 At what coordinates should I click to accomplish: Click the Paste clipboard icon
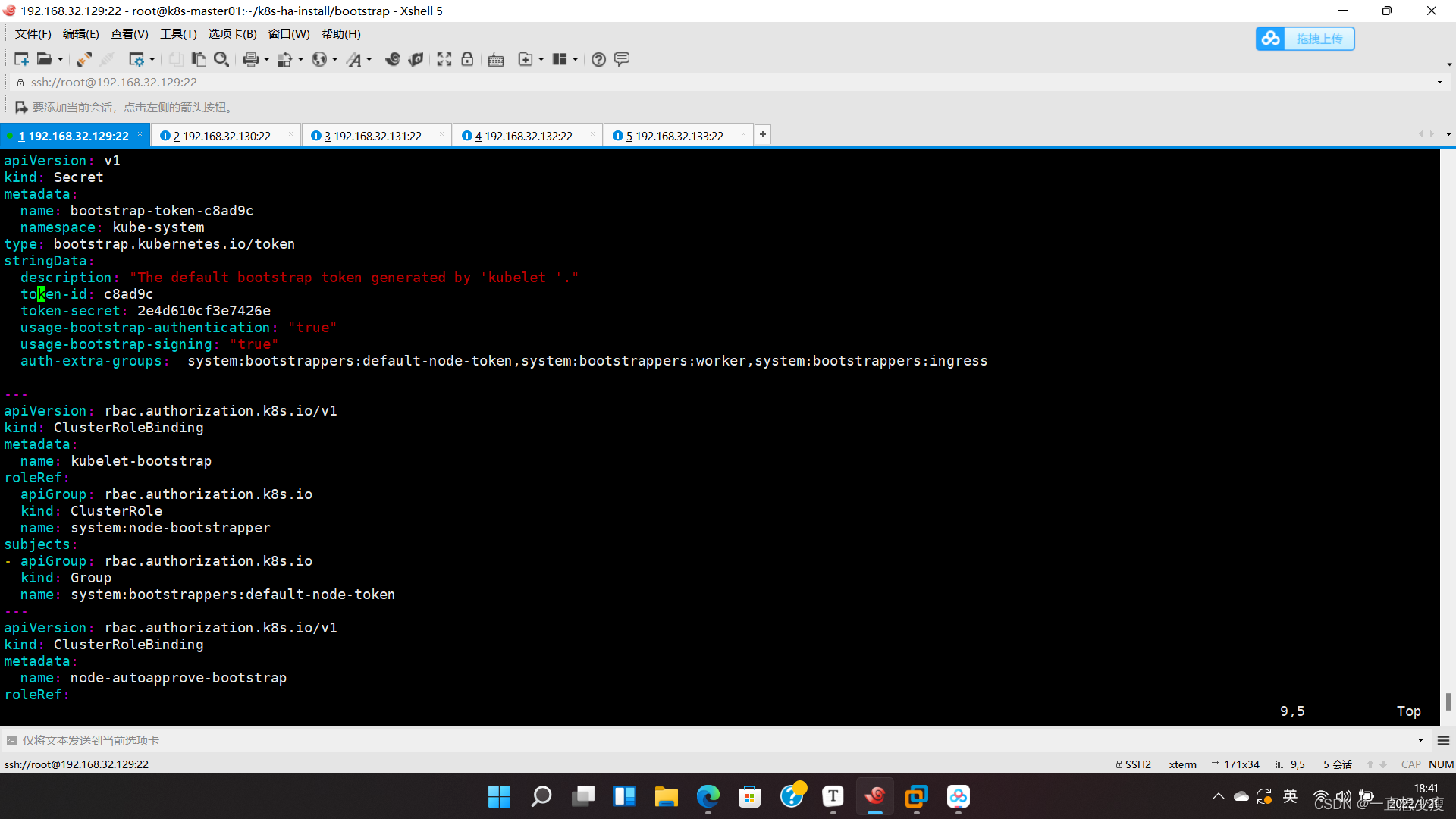pyautogui.click(x=199, y=59)
